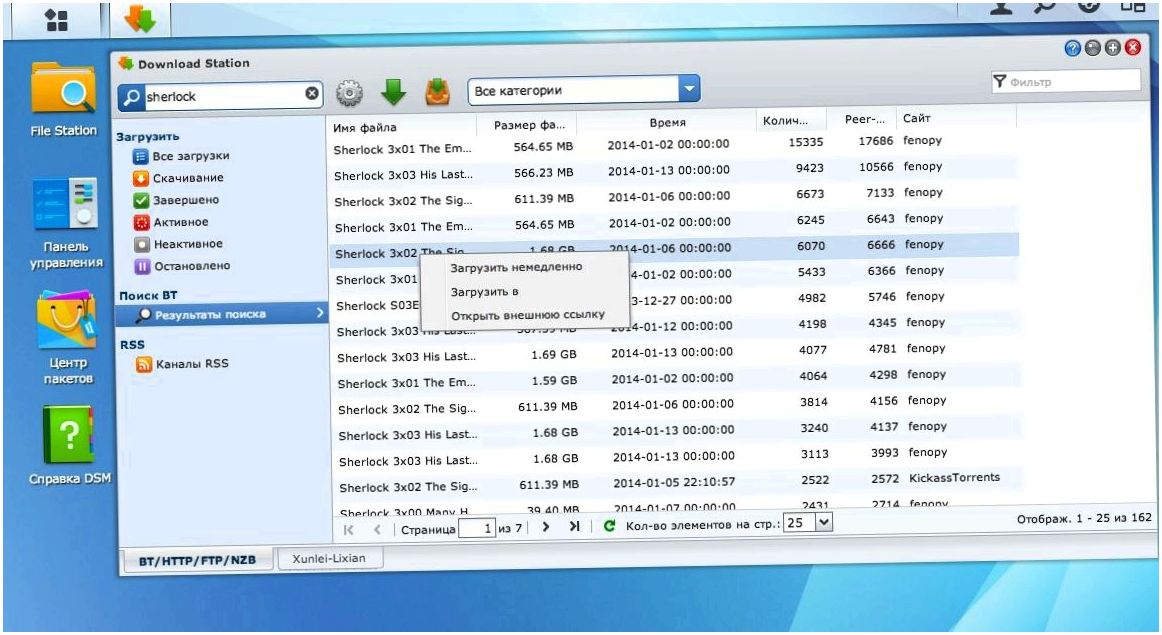Go to previous results page
1162x635 pixels.
pos(377,529)
